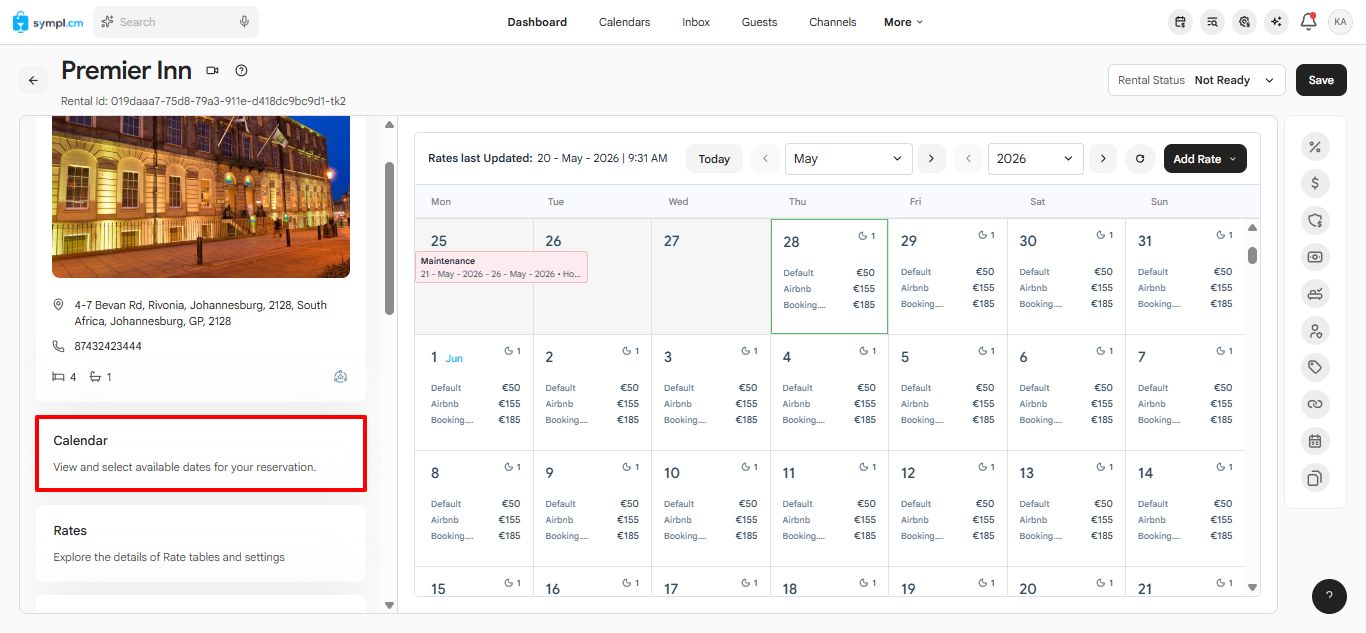
Task: Go to the next year with the right chevron
Action: click(1102, 159)
